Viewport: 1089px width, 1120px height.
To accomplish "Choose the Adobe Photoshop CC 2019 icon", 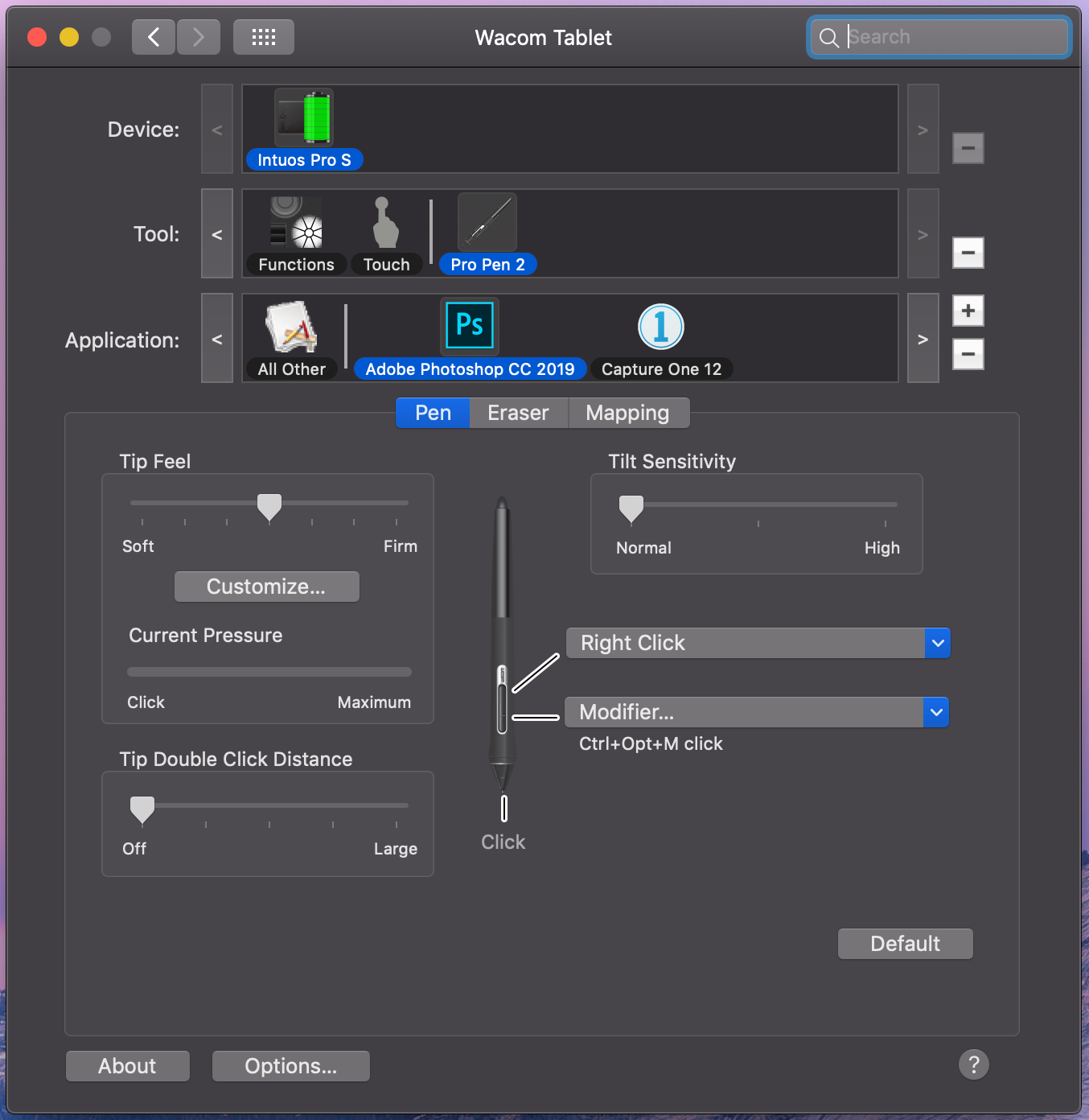I will click(x=470, y=326).
